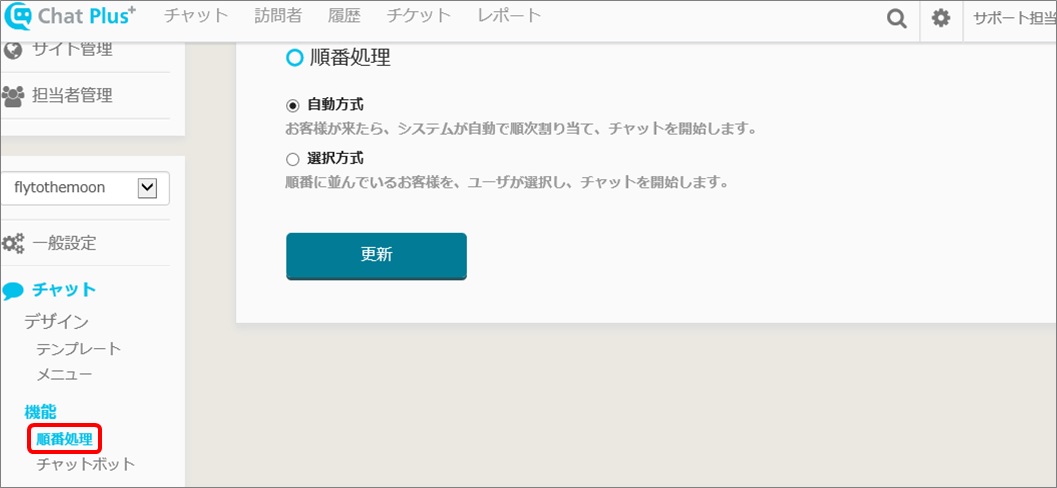The image size is (1057, 488).
Task: Click the globe icon beside サイト管理
Action: pyautogui.click(x=13, y=49)
